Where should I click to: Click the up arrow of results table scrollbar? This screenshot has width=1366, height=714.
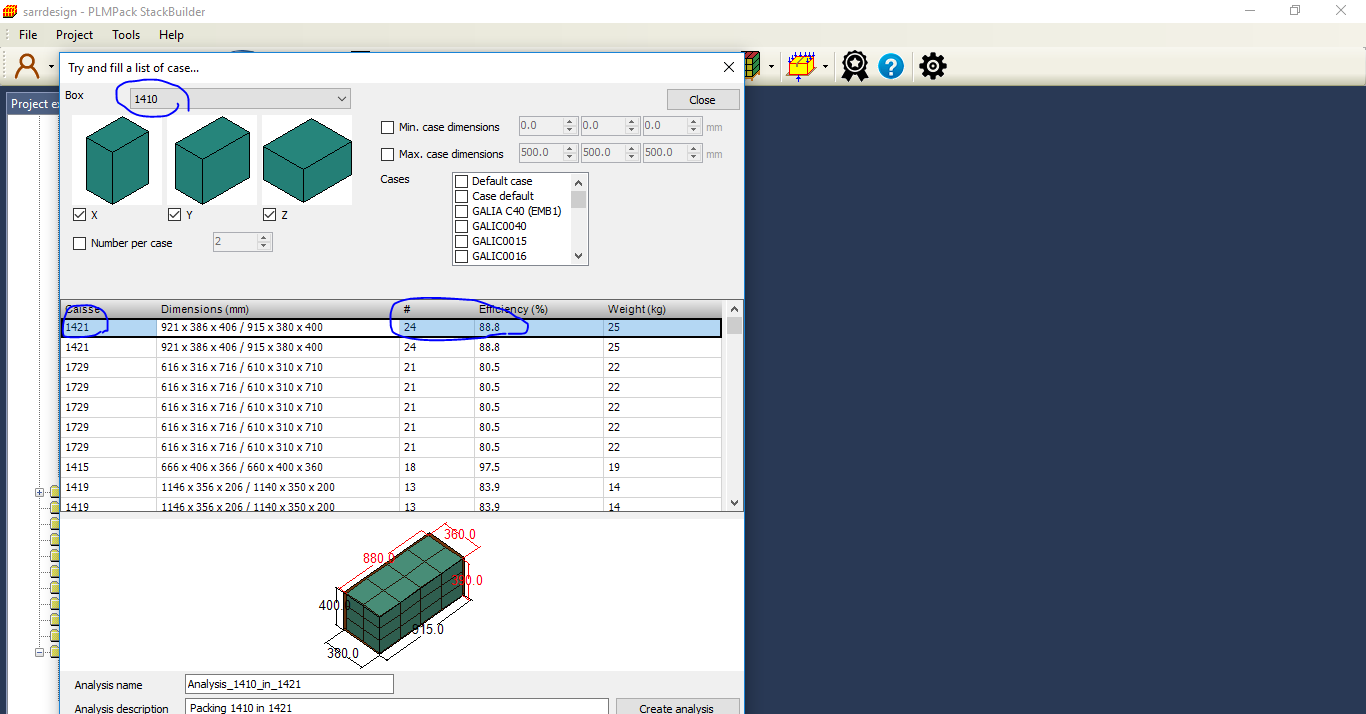click(x=735, y=309)
